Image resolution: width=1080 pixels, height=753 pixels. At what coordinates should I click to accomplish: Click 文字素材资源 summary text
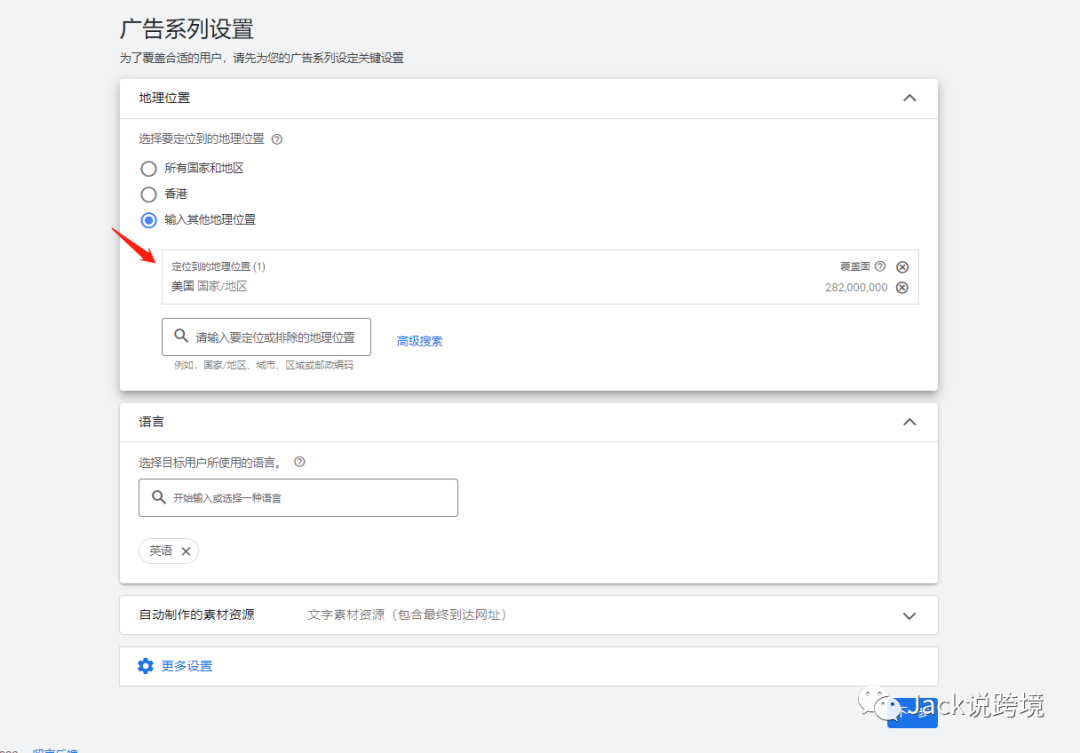pyautogui.click(x=407, y=615)
